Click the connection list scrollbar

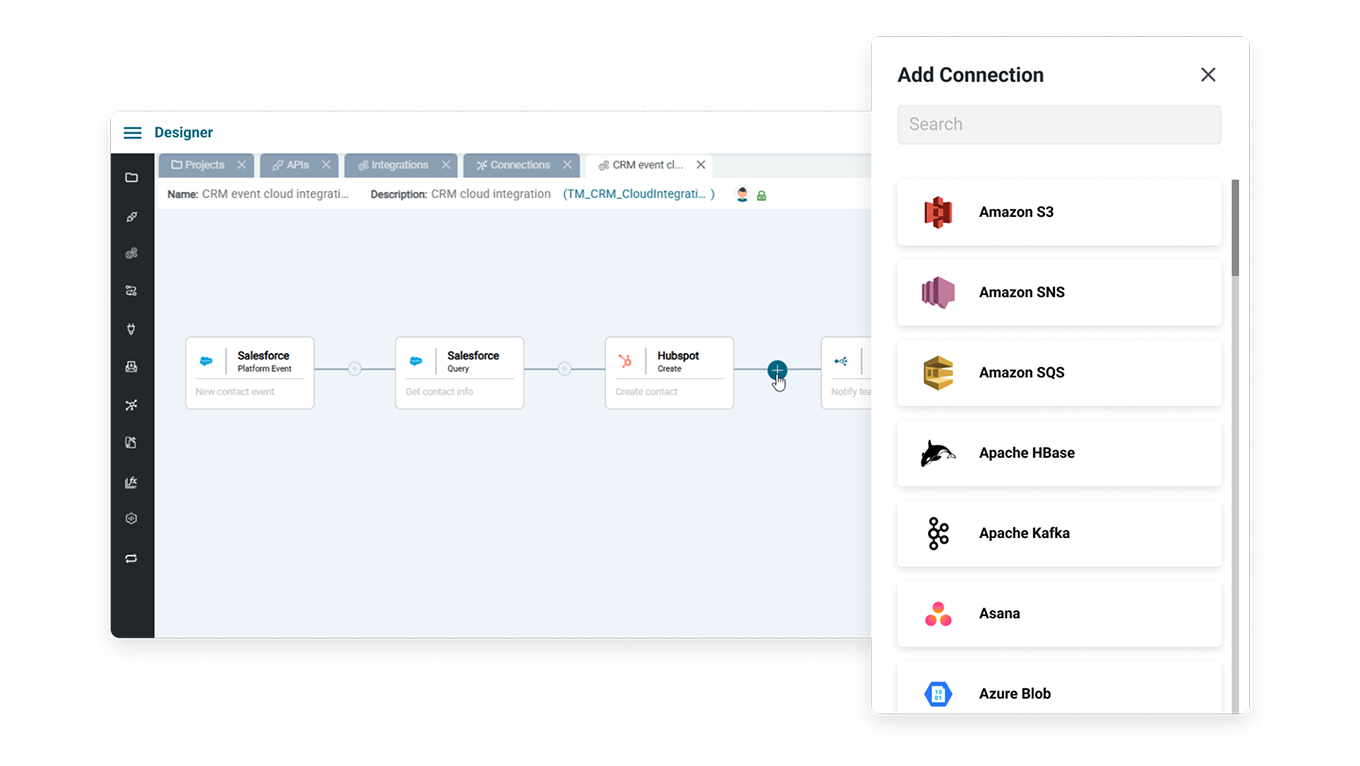pos(1235,230)
